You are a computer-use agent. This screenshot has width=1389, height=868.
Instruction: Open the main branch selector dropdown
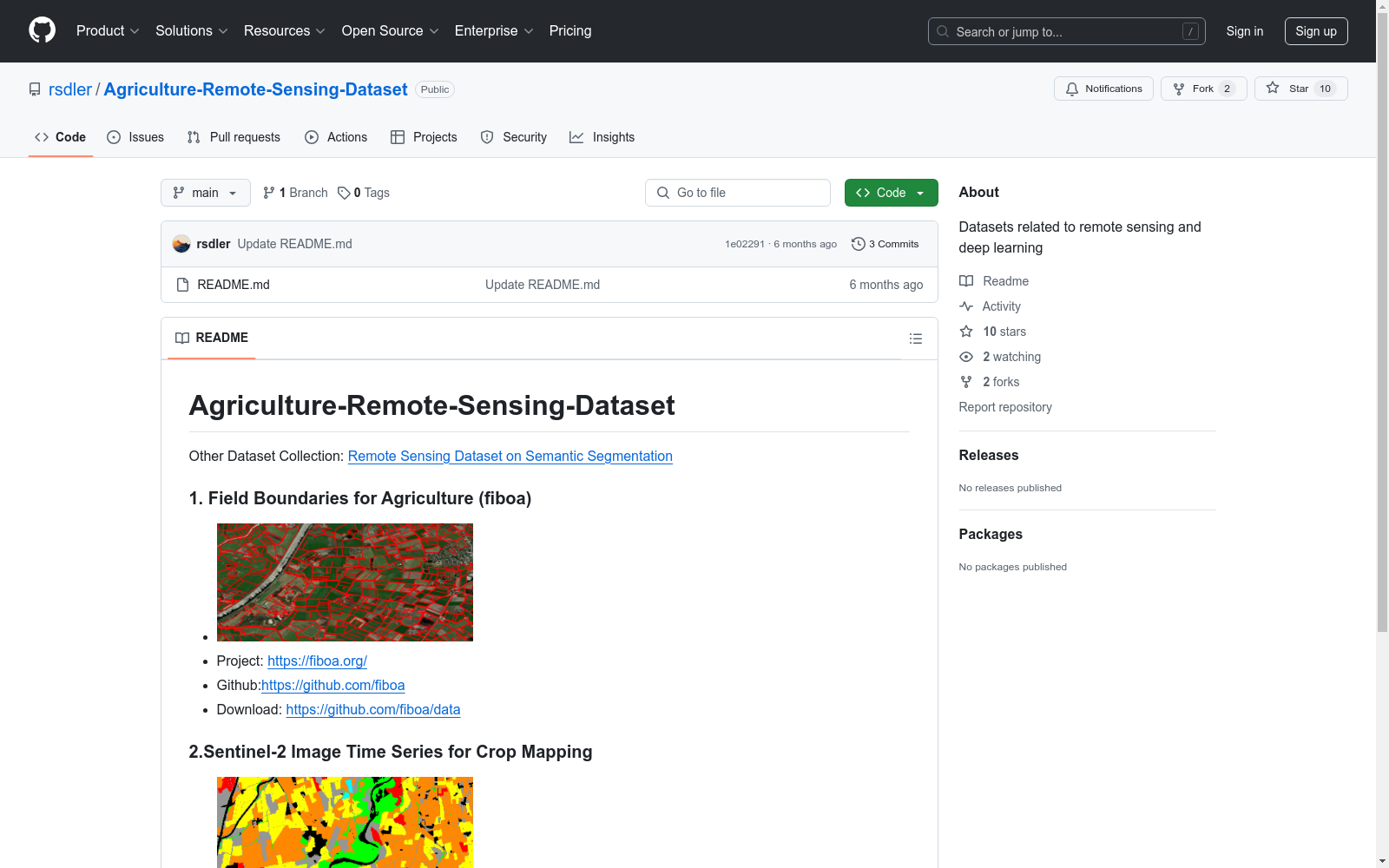click(x=205, y=193)
